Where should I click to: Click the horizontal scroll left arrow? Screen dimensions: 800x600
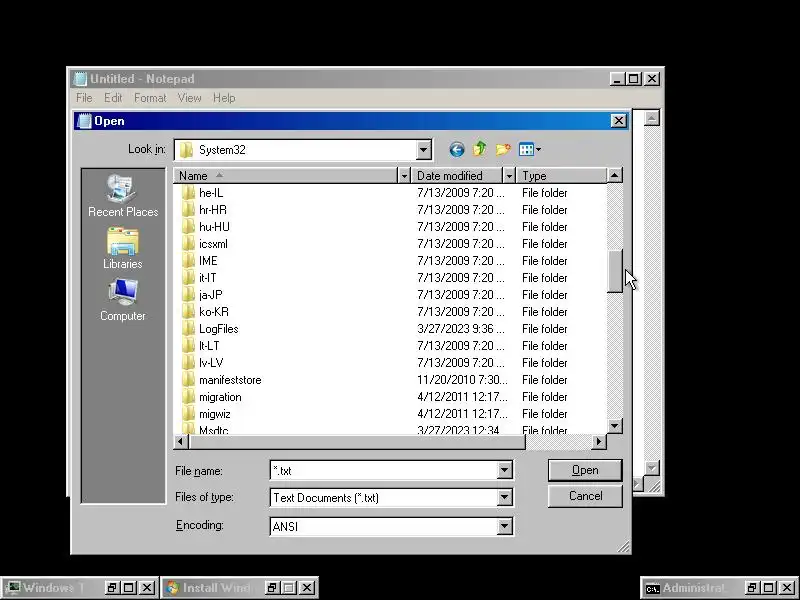pyautogui.click(x=181, y=442)
